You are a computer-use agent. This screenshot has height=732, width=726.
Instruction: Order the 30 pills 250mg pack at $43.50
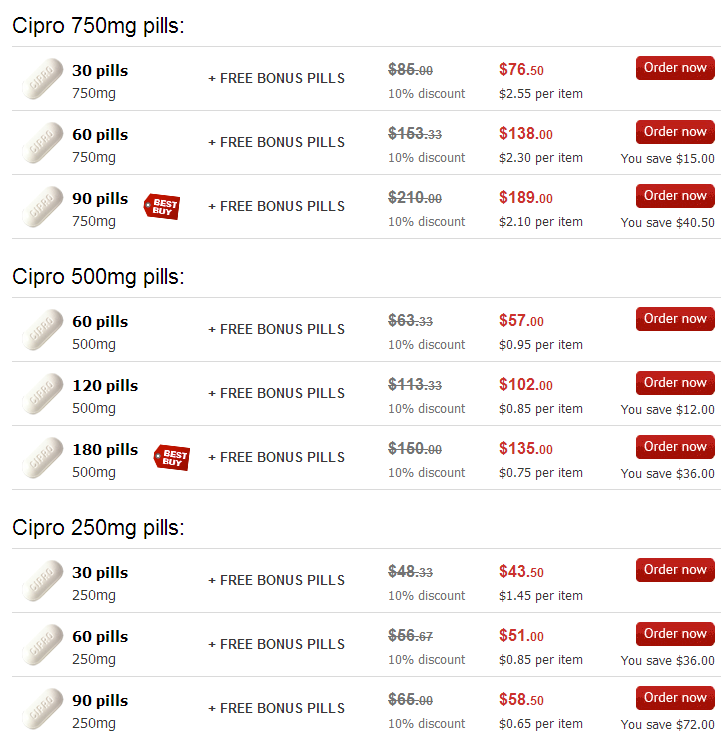[x=675, y=570]
